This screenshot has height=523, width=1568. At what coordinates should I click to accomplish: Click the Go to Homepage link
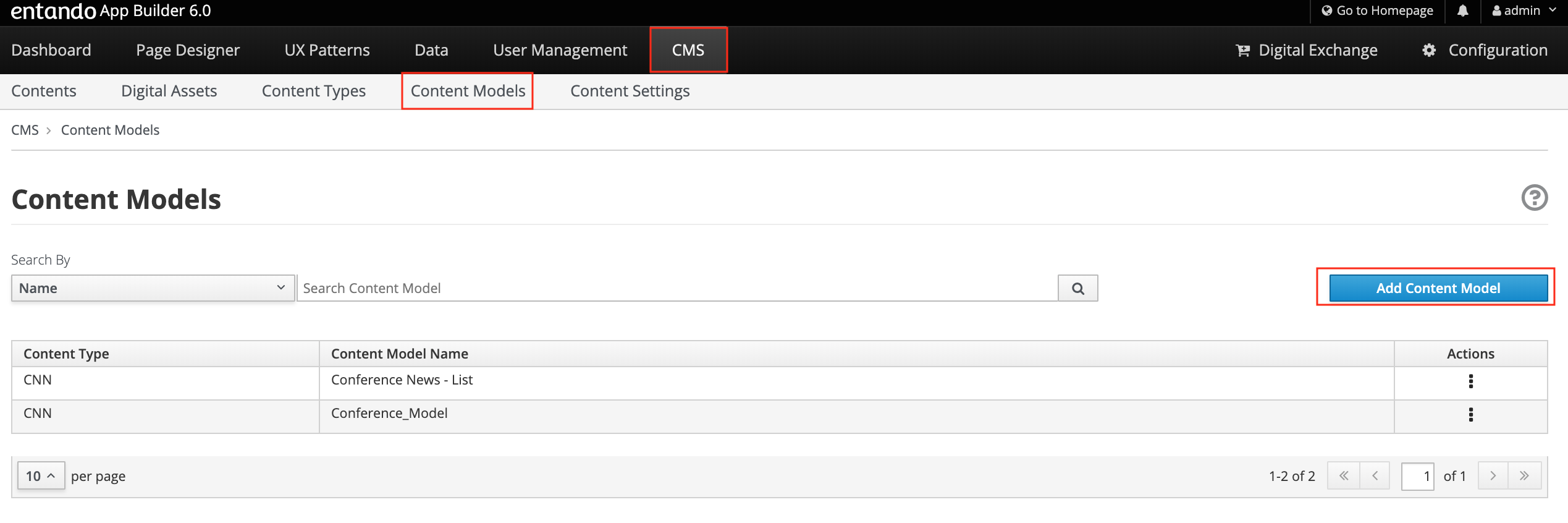[x=1377, y=11]
